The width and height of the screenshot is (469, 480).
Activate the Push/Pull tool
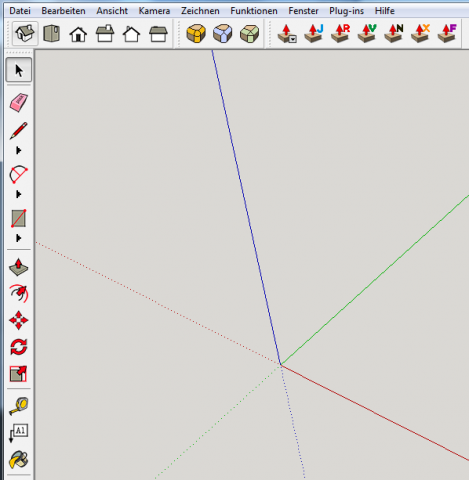19,267
